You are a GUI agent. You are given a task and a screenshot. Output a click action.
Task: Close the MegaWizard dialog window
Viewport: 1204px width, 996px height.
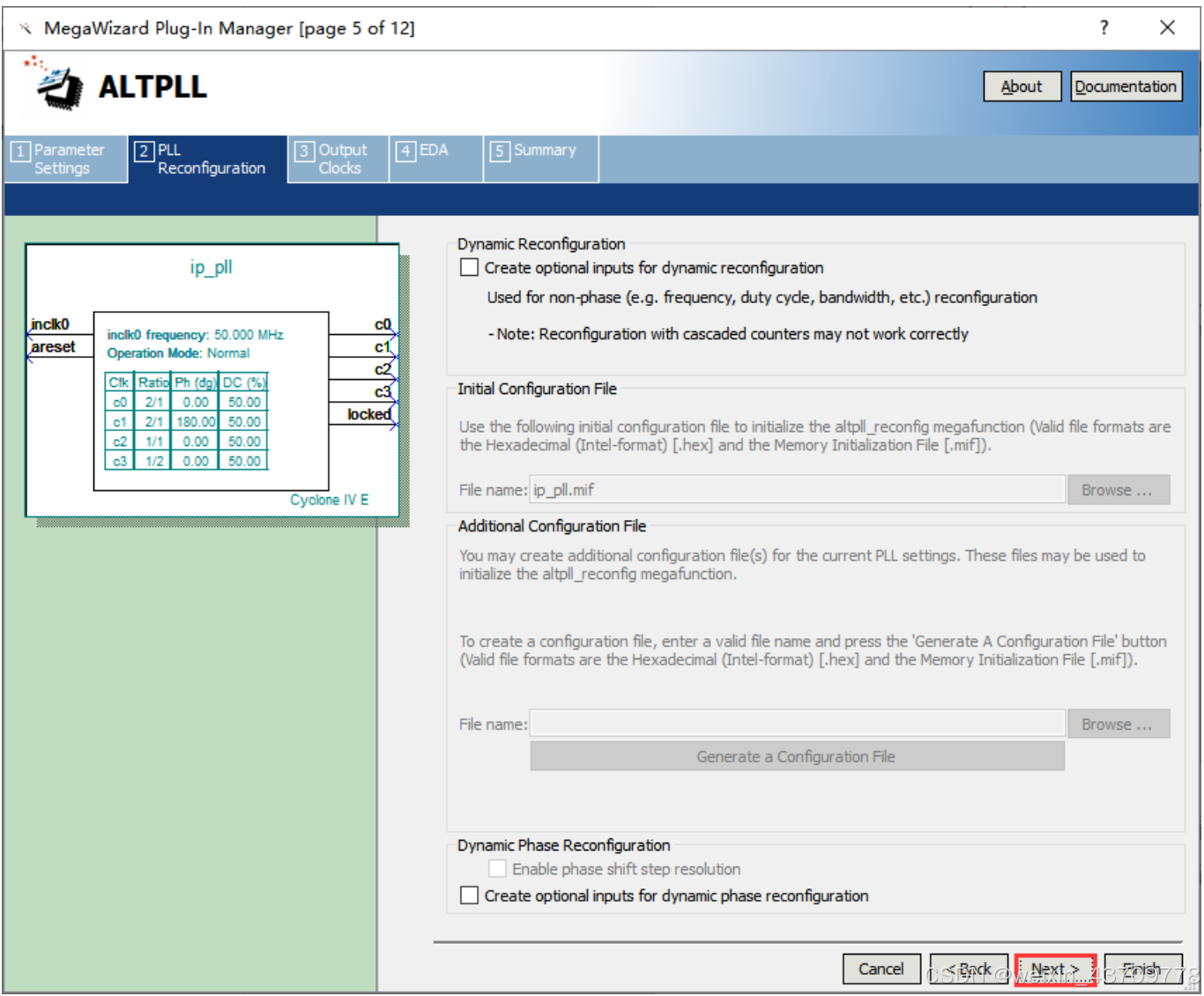tap(1167, 27)
